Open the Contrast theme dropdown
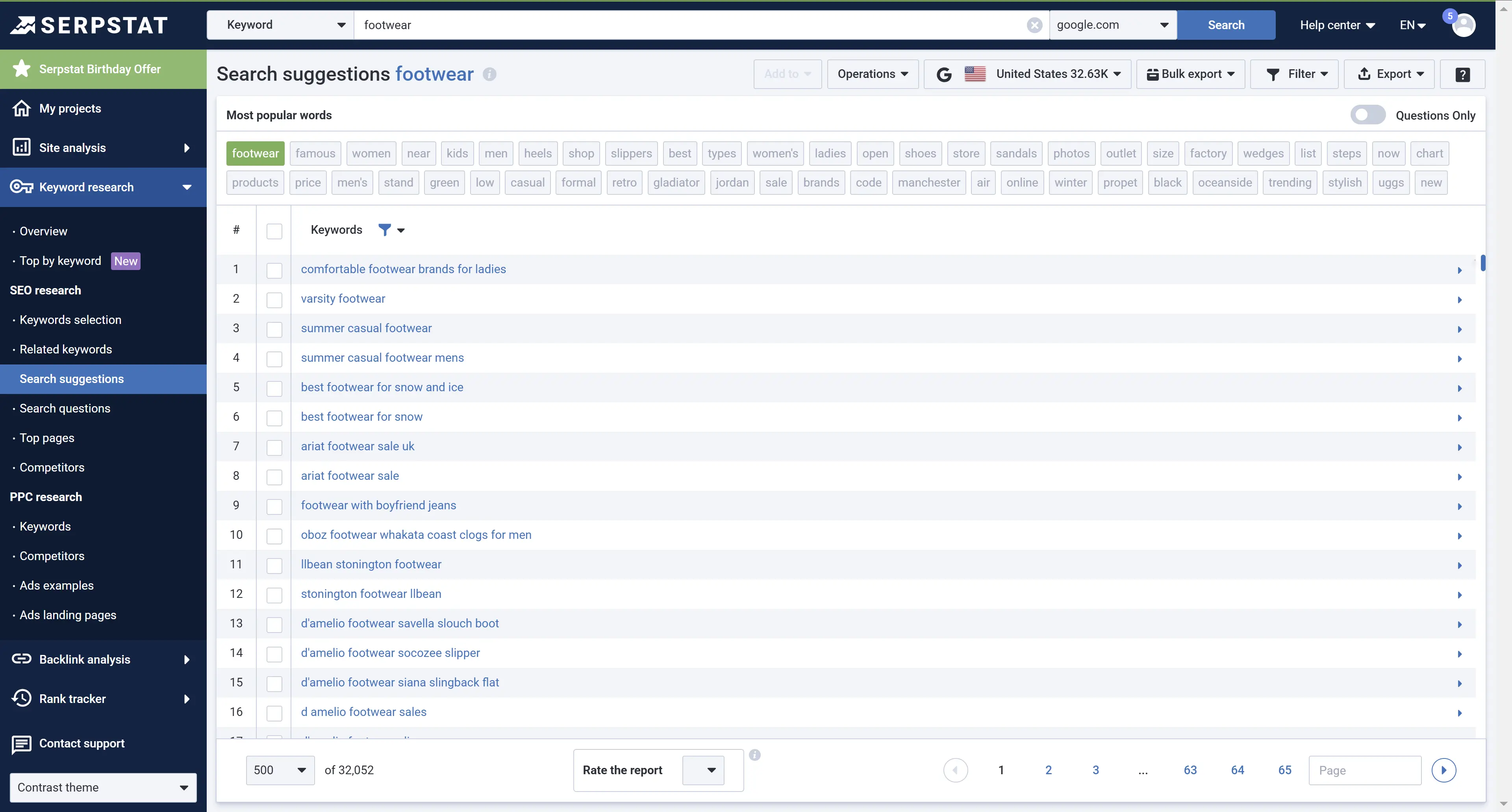Screen dimensions: 1512x812 (103, 787)
